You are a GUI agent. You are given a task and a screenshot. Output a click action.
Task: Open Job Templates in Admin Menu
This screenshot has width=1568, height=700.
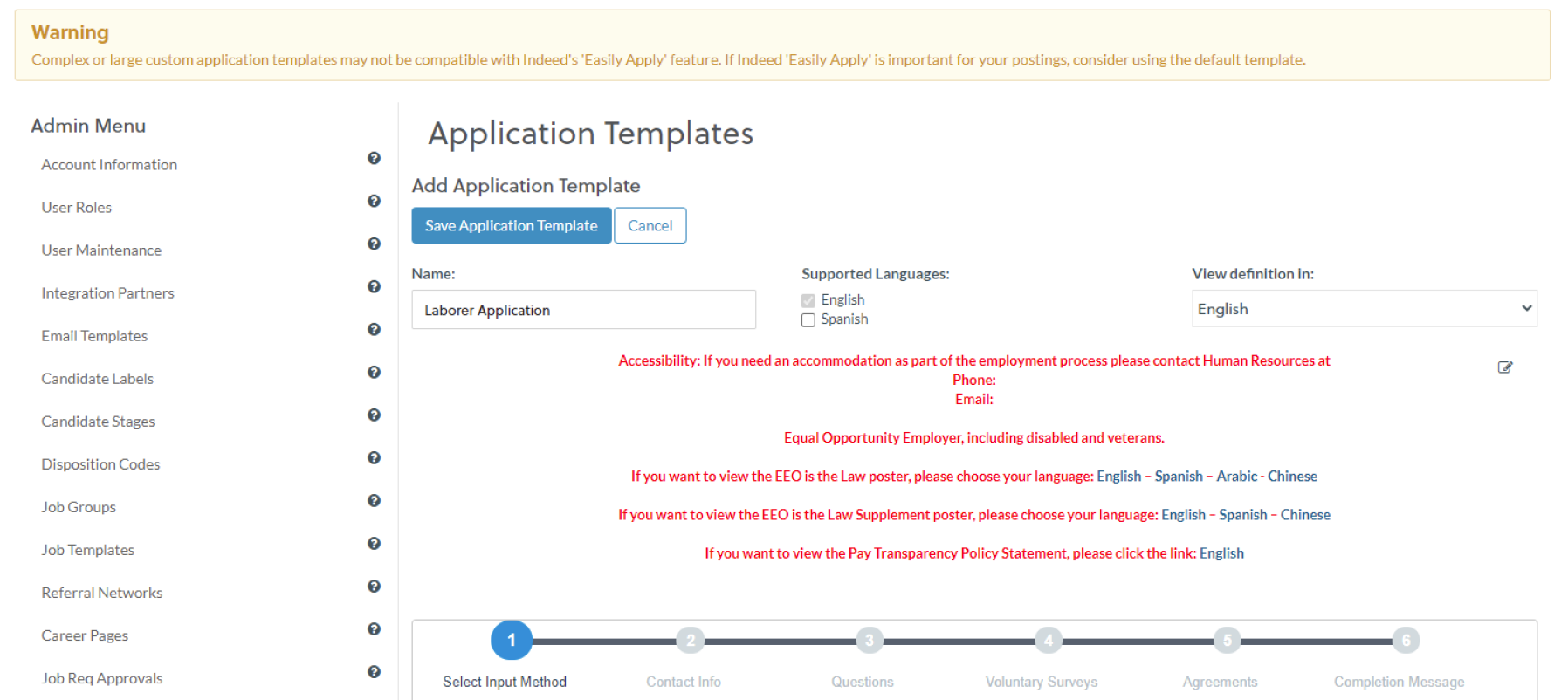[88, 550]
